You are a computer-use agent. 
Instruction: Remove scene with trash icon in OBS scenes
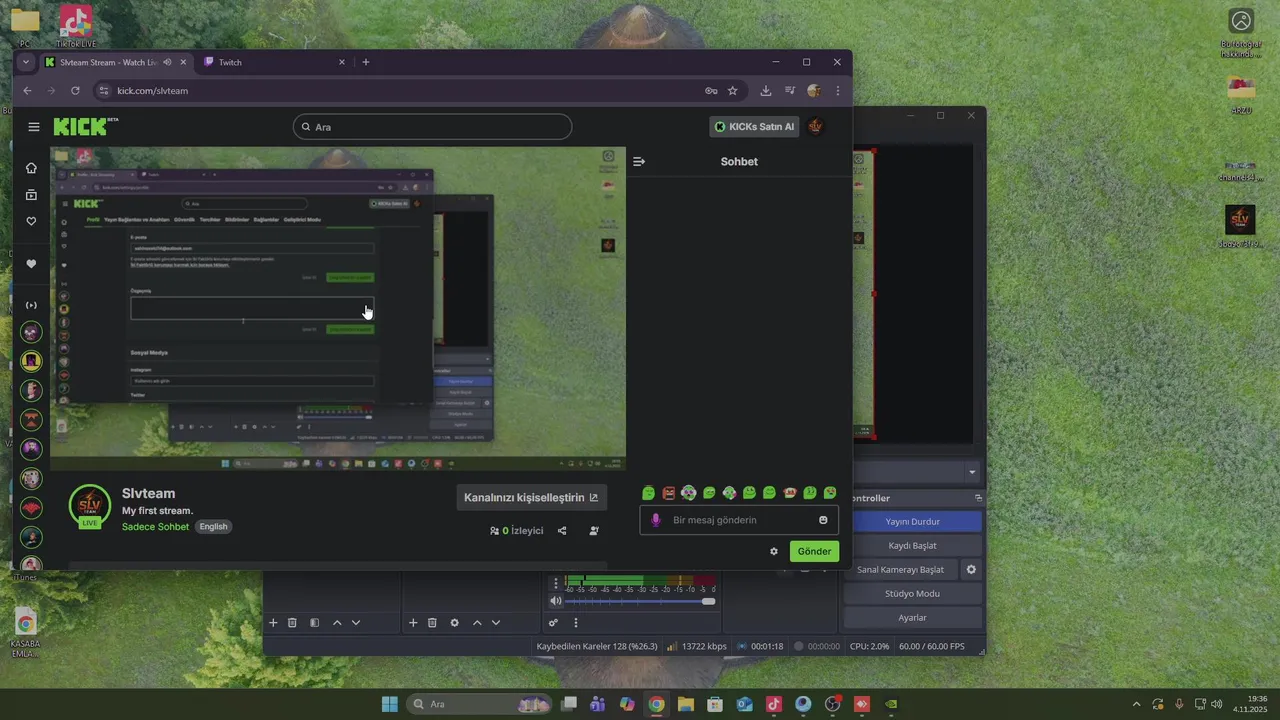click(x=293, y=623)
